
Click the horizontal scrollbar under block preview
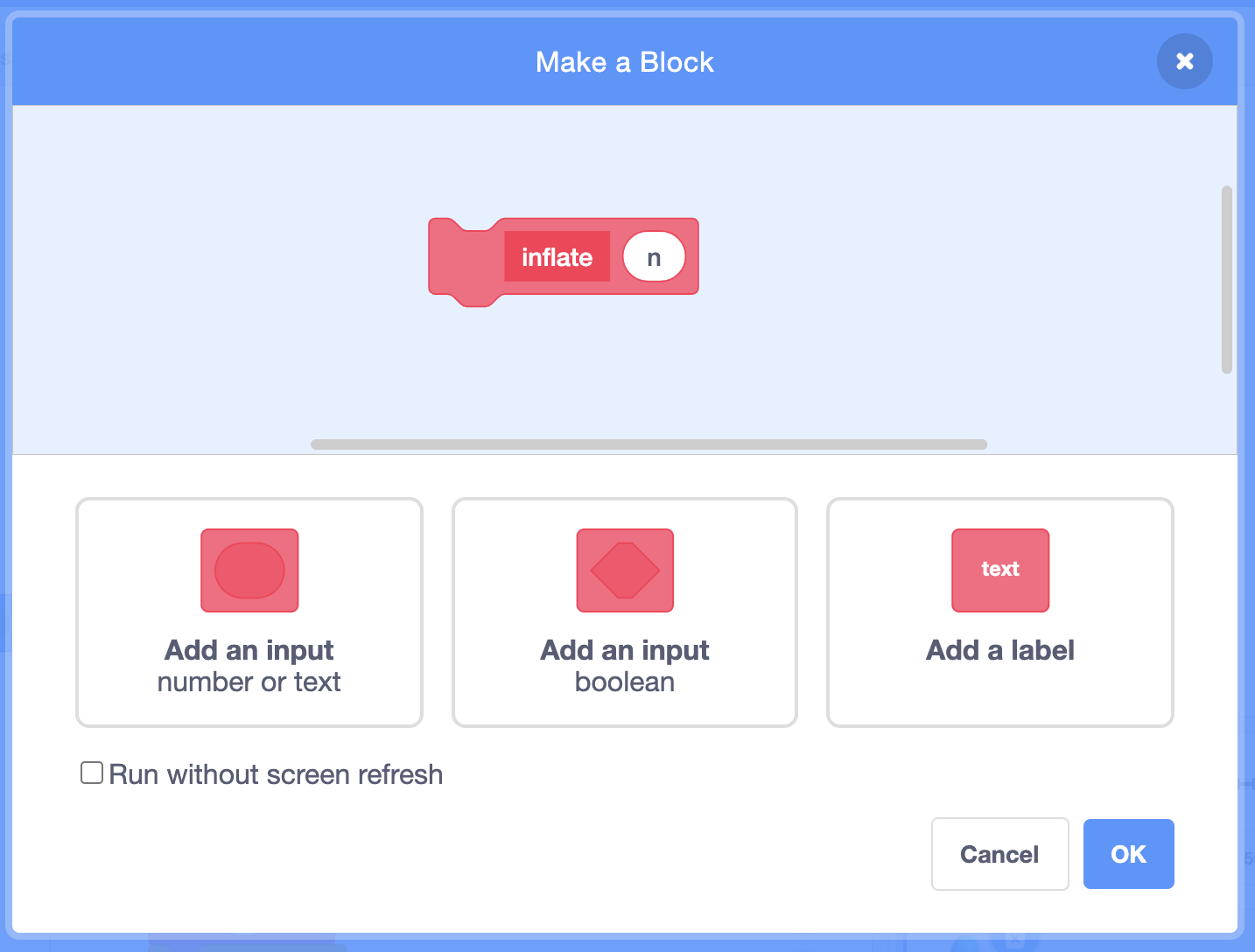[649, 444]
